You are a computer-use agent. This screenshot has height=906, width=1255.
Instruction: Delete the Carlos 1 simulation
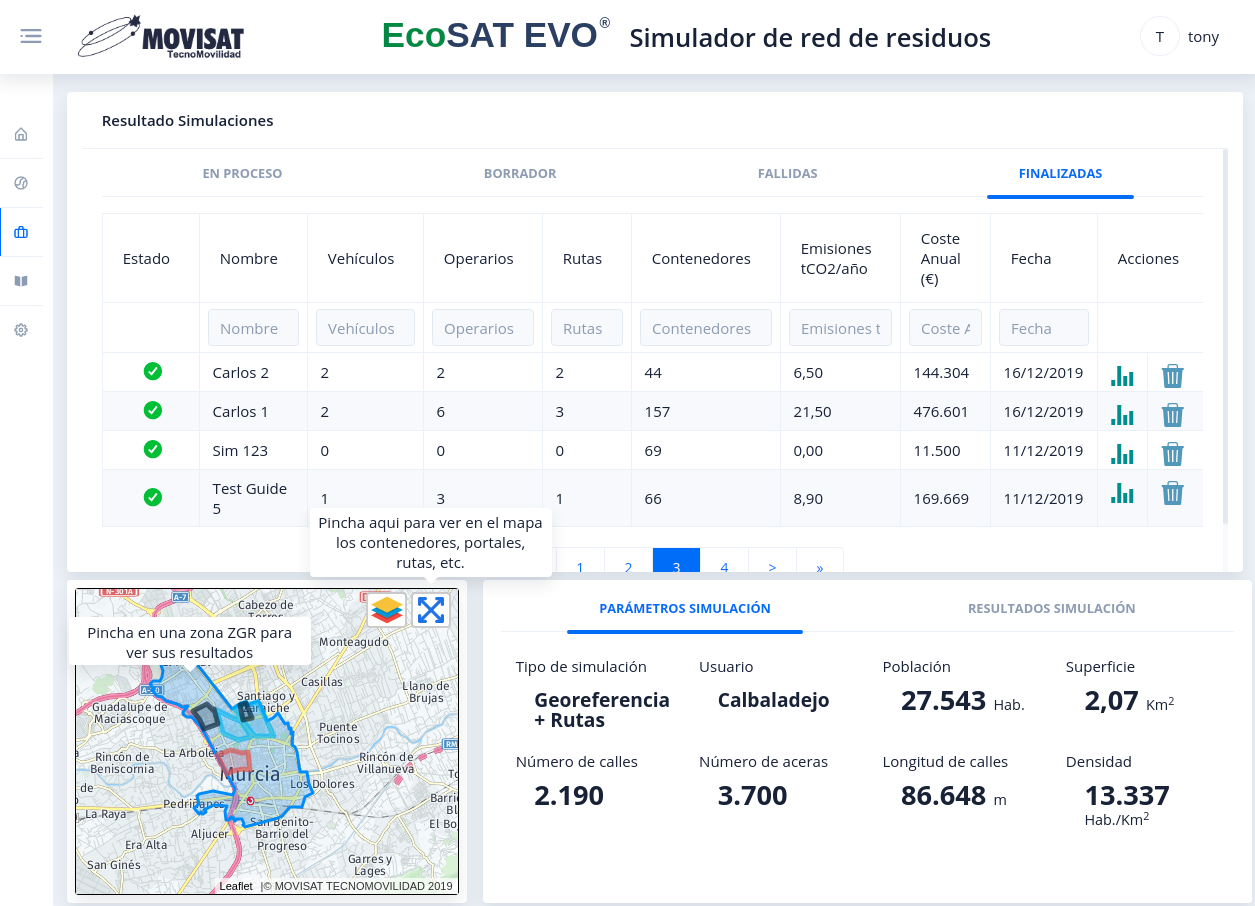point(1172,415)
